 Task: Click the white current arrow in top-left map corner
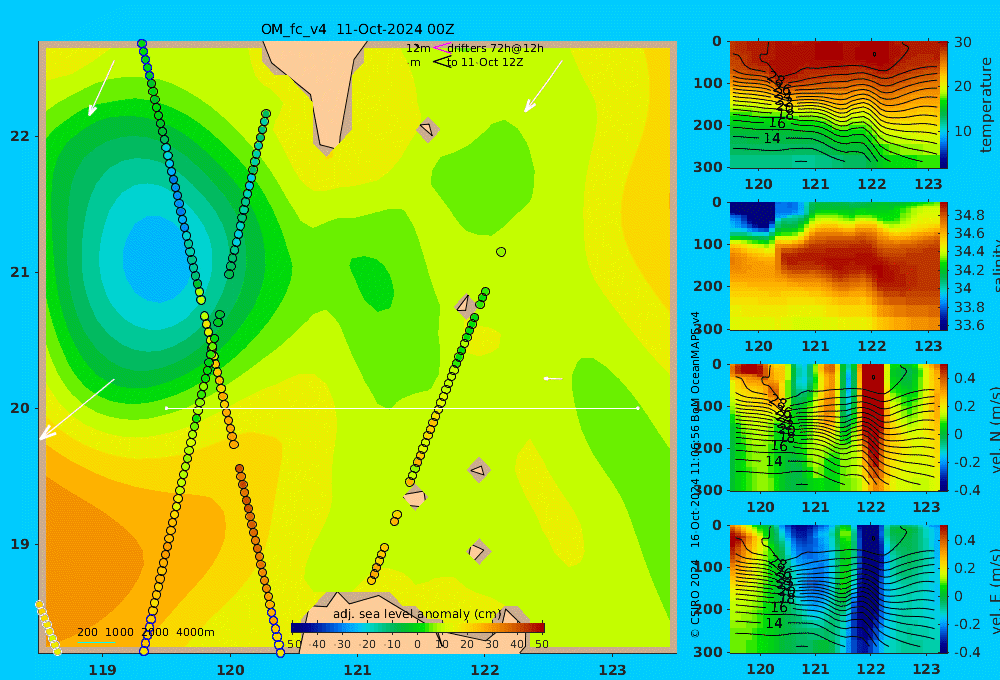(101, 89)
